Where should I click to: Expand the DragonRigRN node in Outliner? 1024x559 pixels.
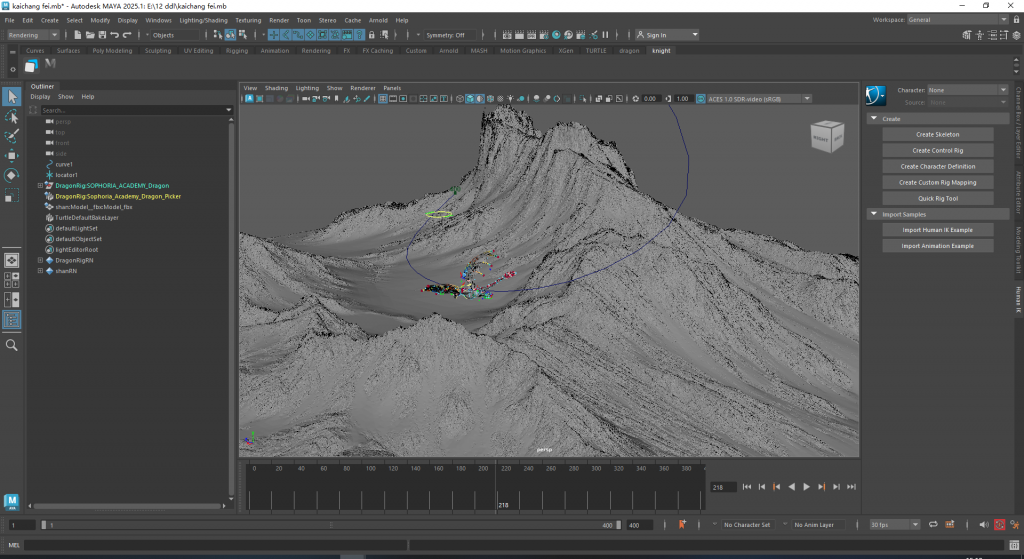[40, 260]
